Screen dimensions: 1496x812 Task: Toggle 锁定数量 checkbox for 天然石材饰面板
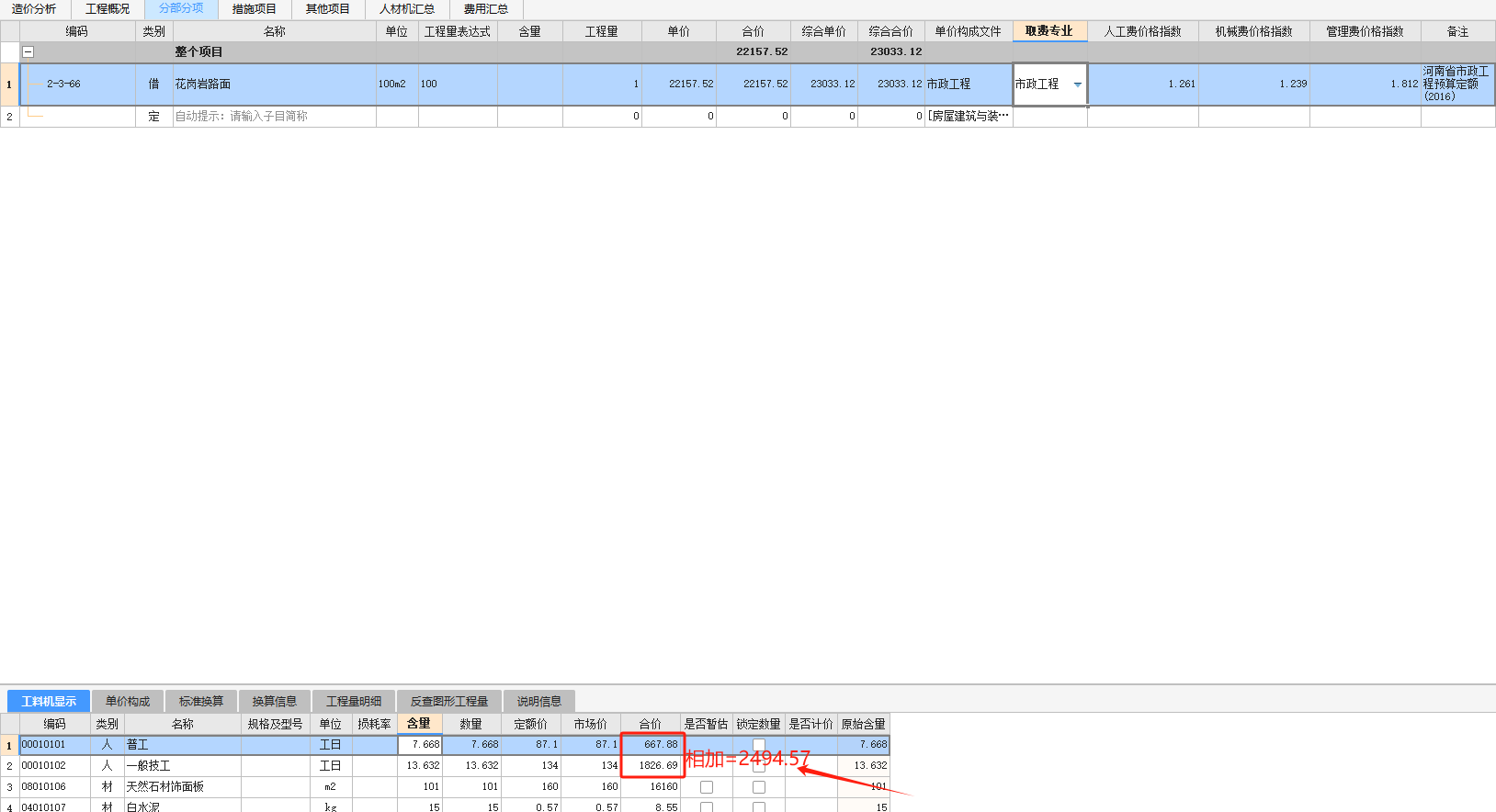point(759,787)
